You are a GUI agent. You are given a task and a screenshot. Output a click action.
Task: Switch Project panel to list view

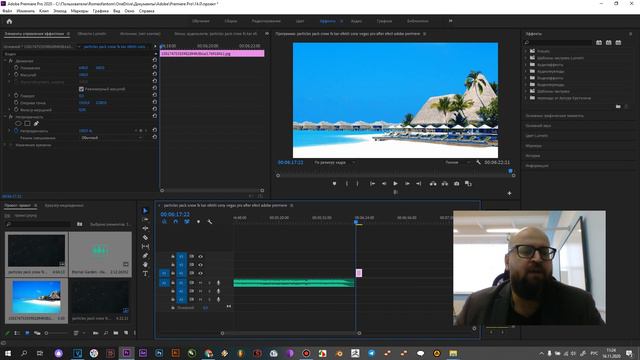(17, 333)
